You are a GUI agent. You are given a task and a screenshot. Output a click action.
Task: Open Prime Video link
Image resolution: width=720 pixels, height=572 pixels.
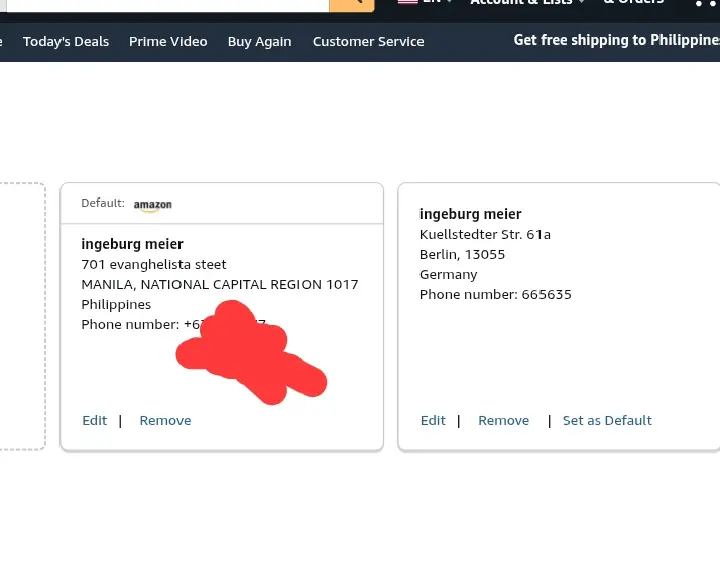pos(168,41)
